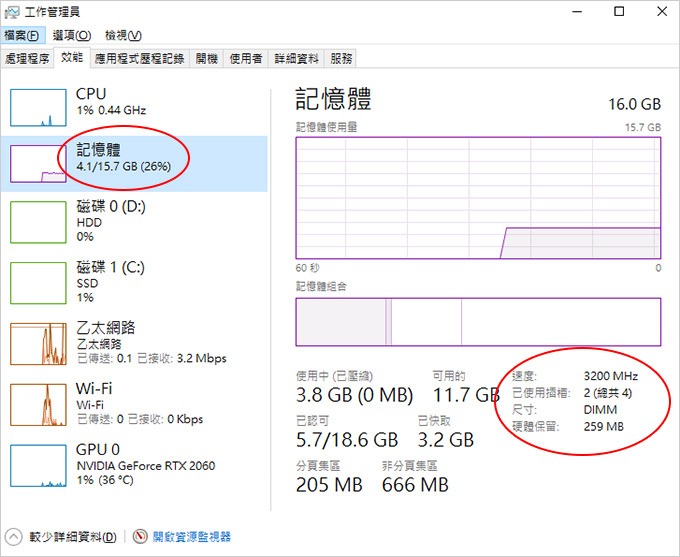Open the 檔案(F) menu
The width and height of the screenshot is (680, 557).
(x=22, y=35)
